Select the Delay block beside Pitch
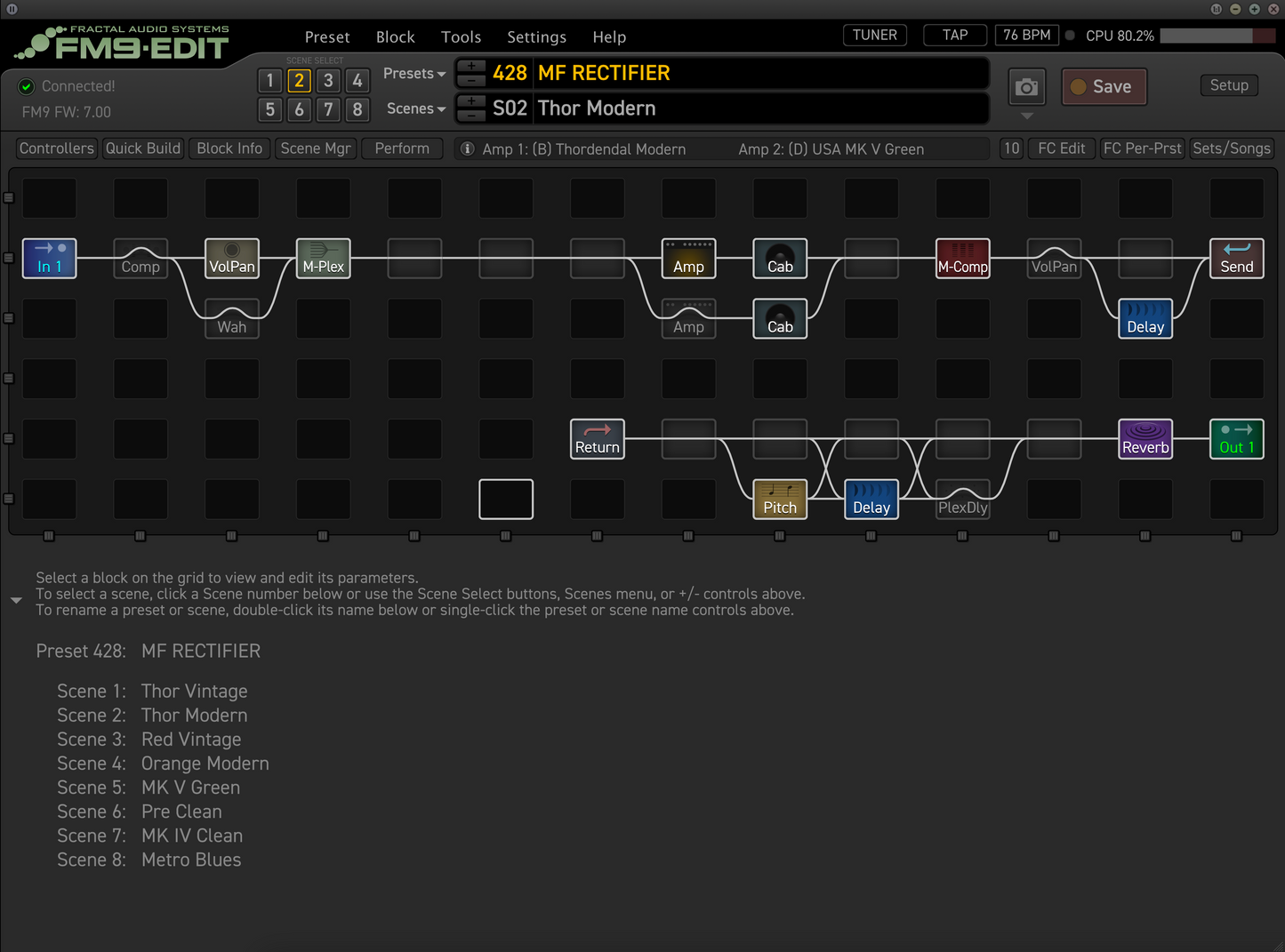The height and width of the screenshot is (952, 1285). [x=871, y=500]
